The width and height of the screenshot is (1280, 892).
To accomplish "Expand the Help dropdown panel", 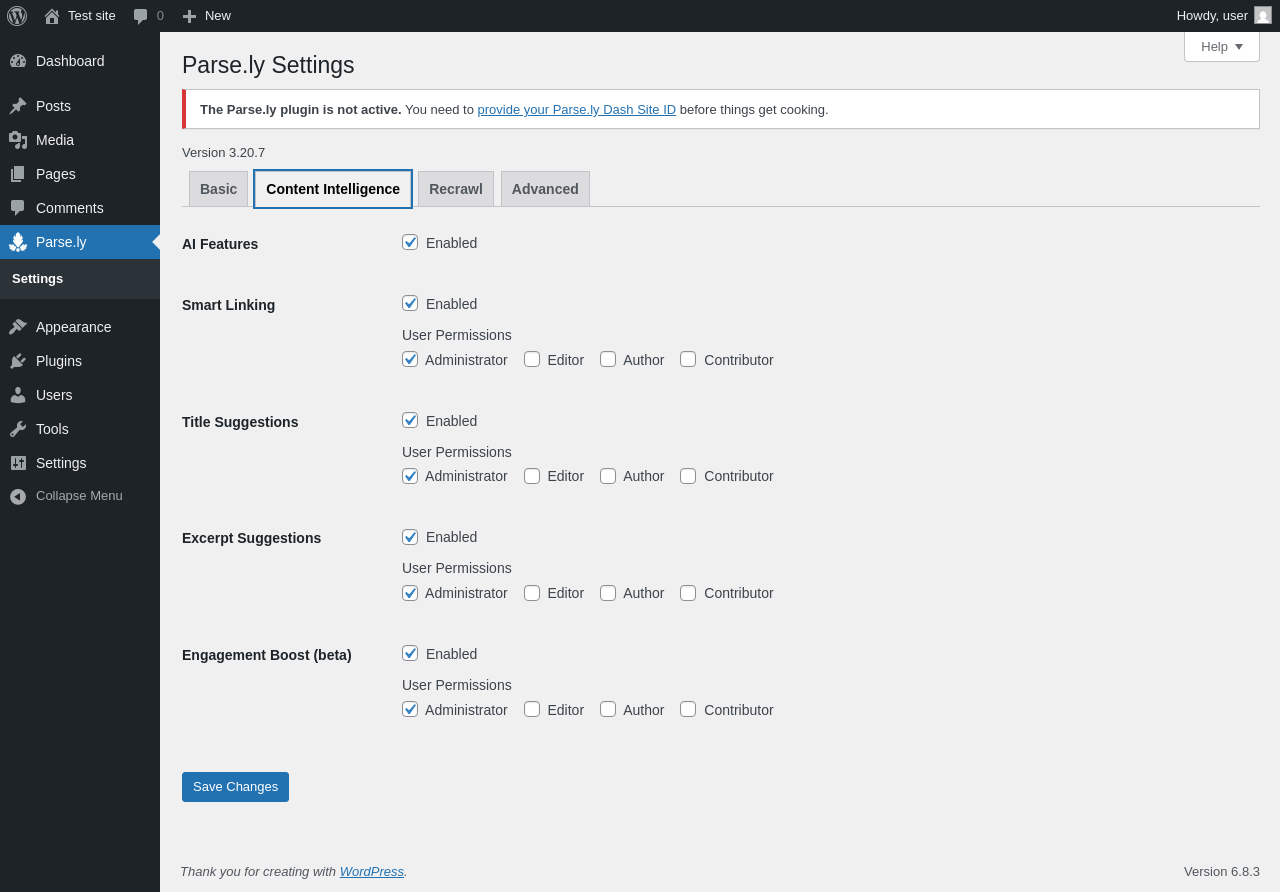I will click(x=1221, y=46).
